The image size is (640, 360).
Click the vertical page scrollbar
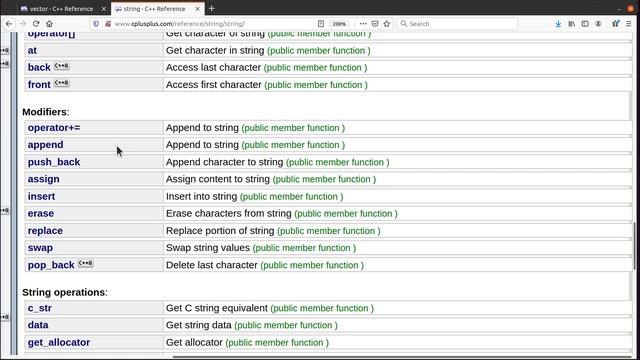pos(634,246)
